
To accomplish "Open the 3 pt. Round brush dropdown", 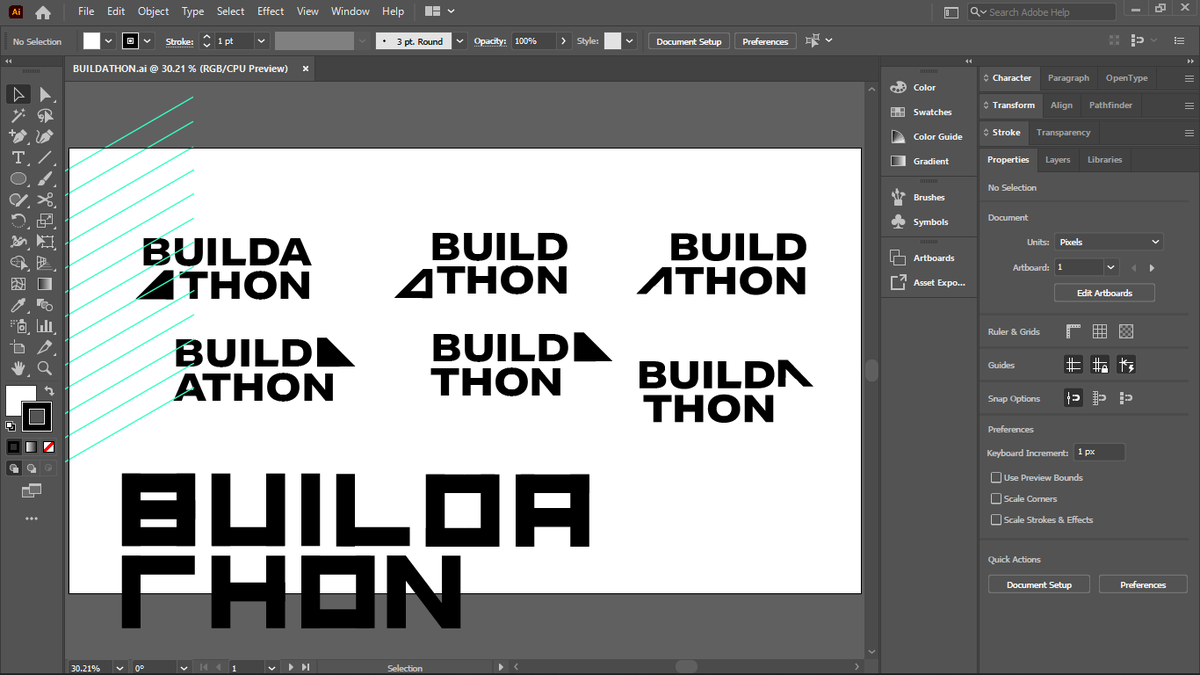I will point(460,41).
